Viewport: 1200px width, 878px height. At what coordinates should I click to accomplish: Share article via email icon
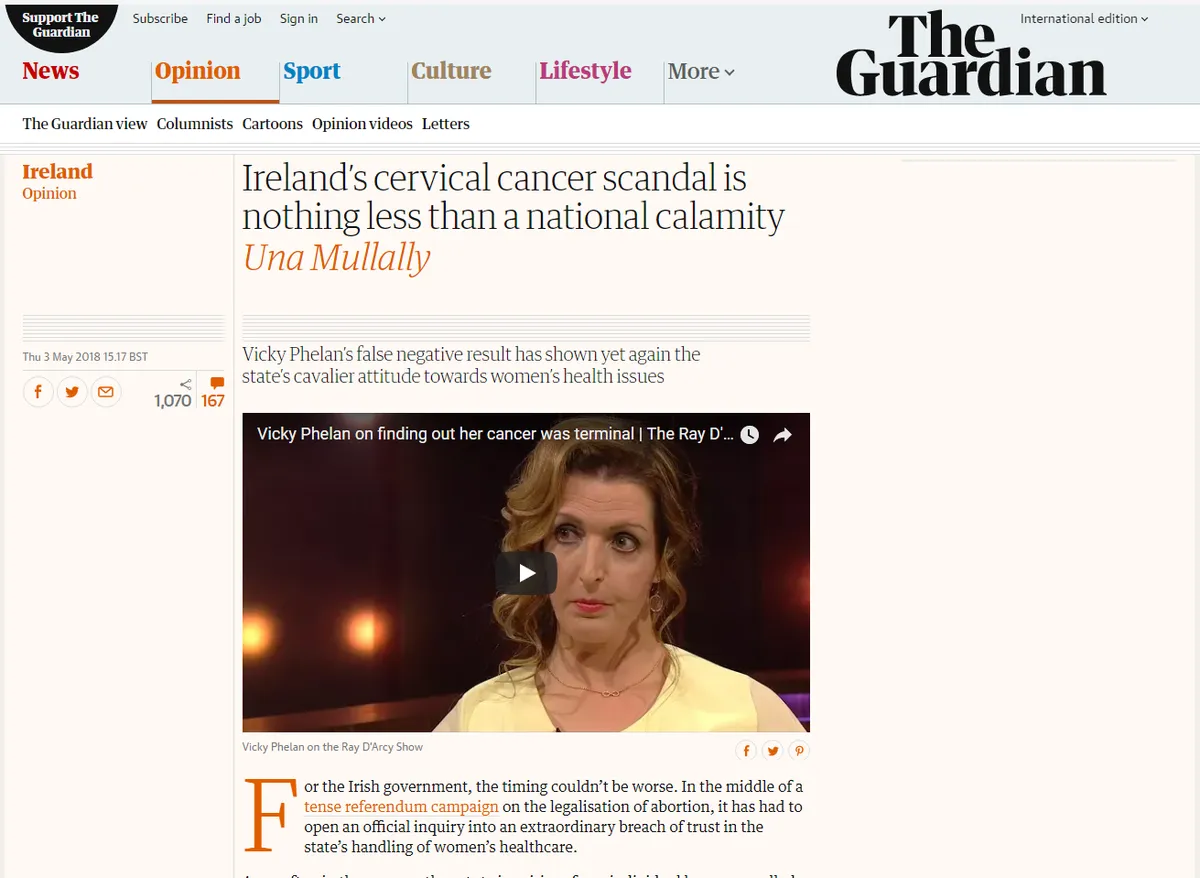(x=106, y=391)
